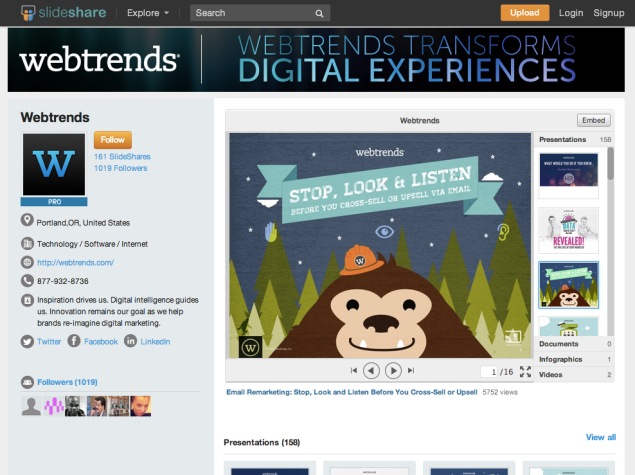
Task: Click the pink waveform follower avatar
Action: [53, 406]
